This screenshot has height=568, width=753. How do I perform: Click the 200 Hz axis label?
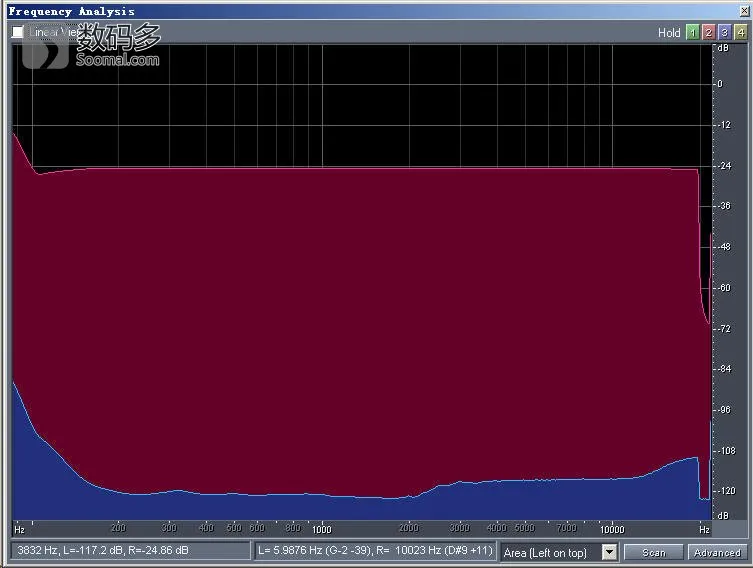pos(119,528)
